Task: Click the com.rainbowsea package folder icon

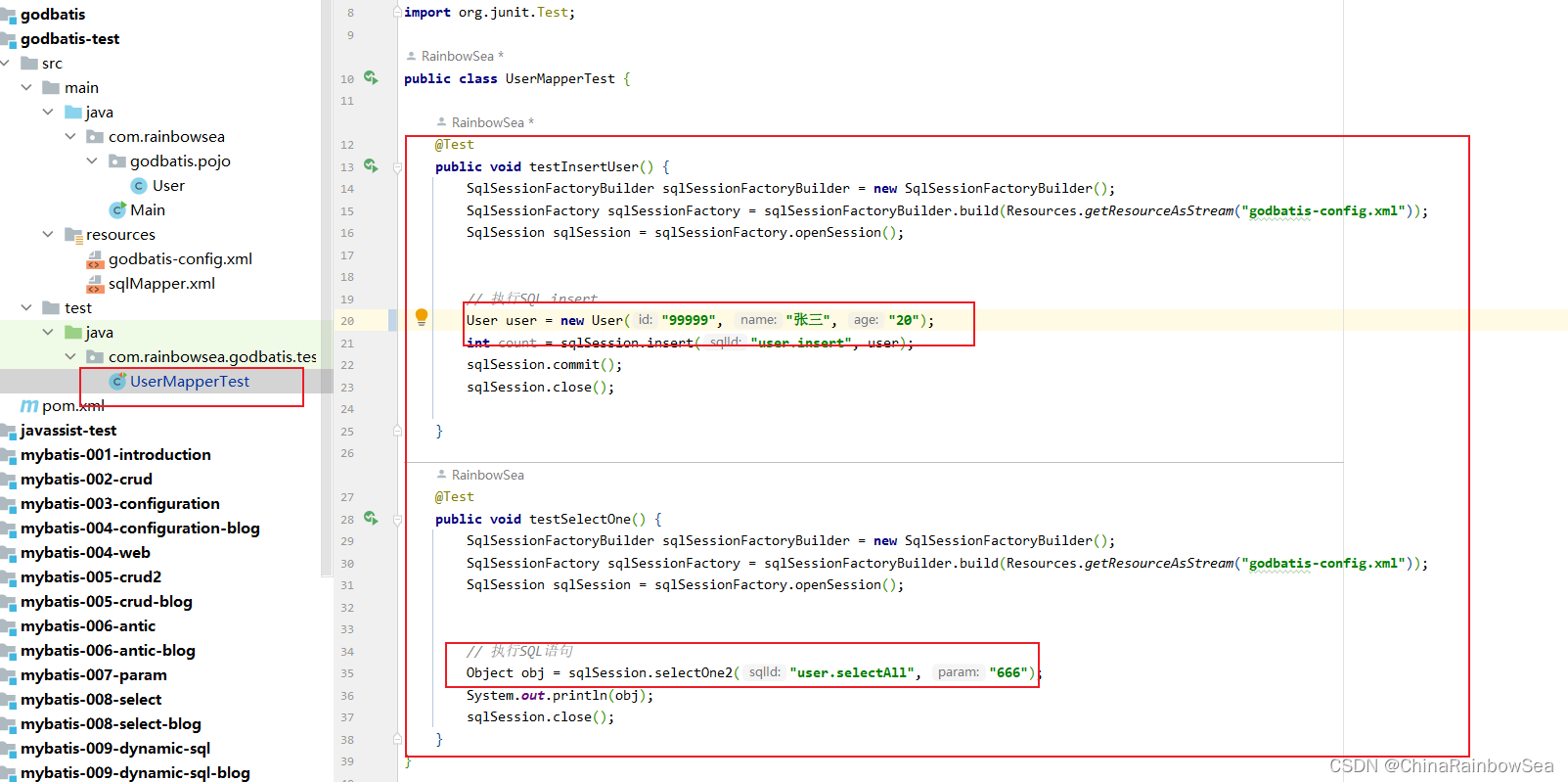Action: click(x=95, y=137)
